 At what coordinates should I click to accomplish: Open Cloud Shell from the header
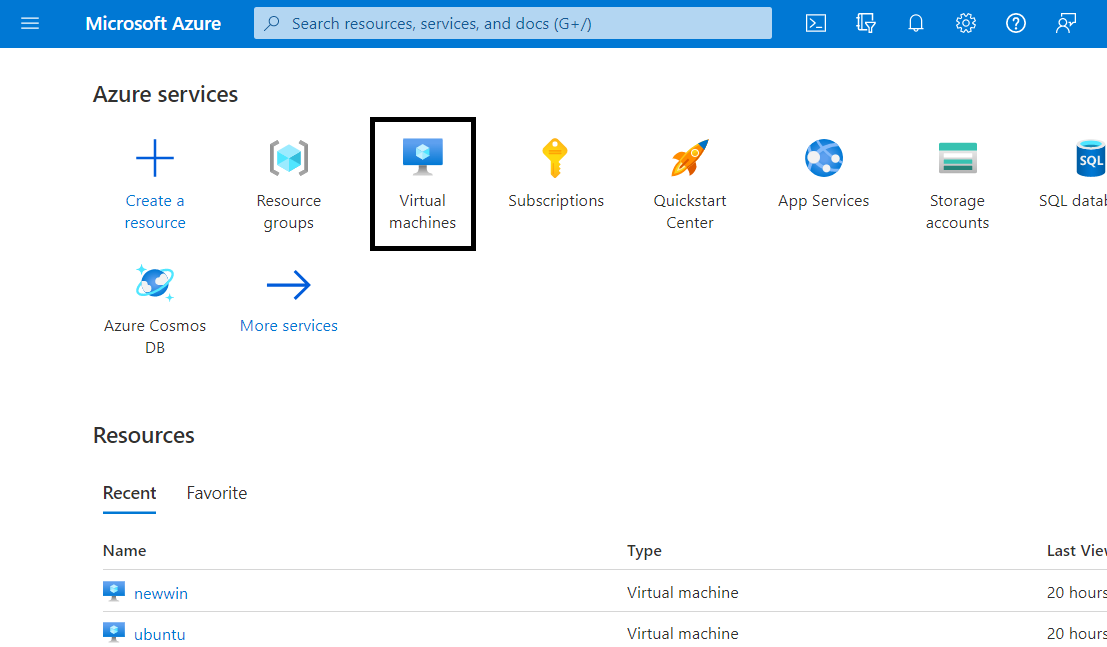(815, 23)
